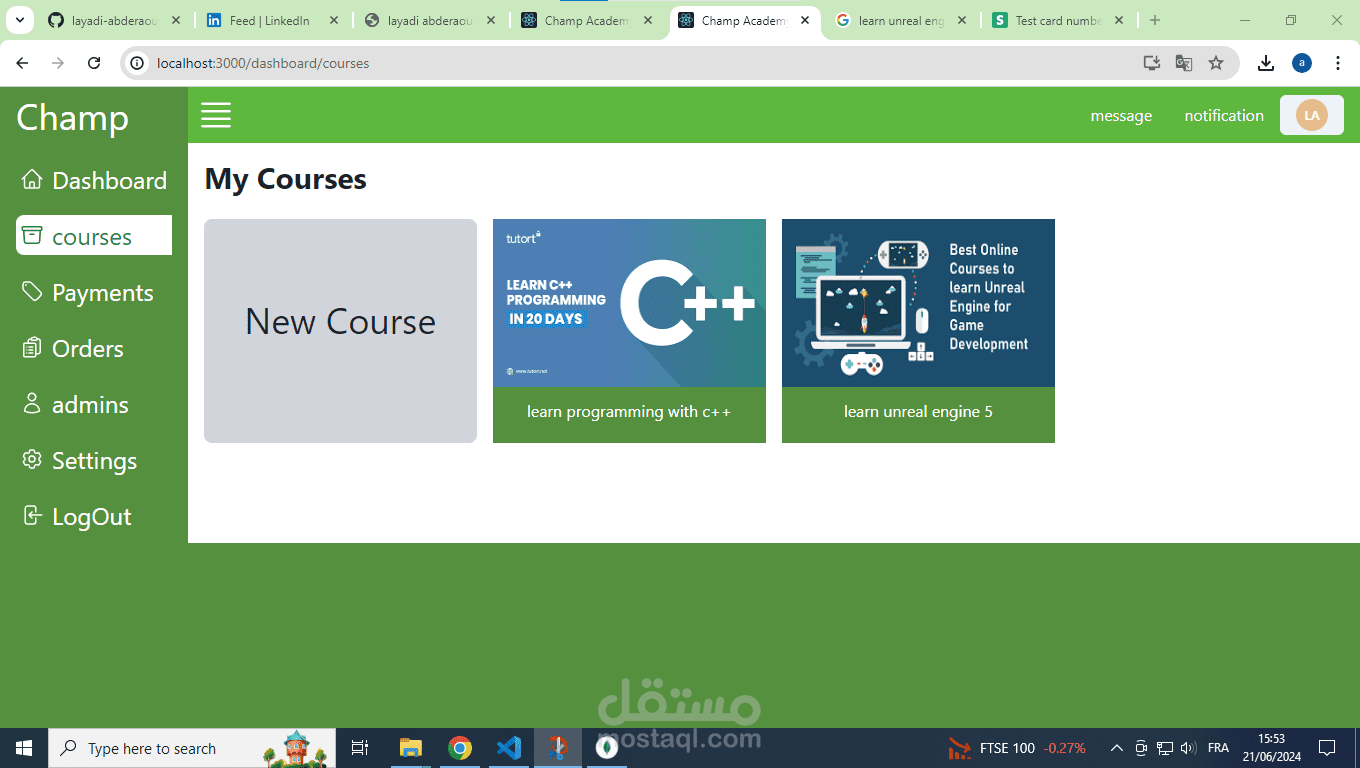
Task: Open Chrome three-dot menu
Action: (1338, 63)
